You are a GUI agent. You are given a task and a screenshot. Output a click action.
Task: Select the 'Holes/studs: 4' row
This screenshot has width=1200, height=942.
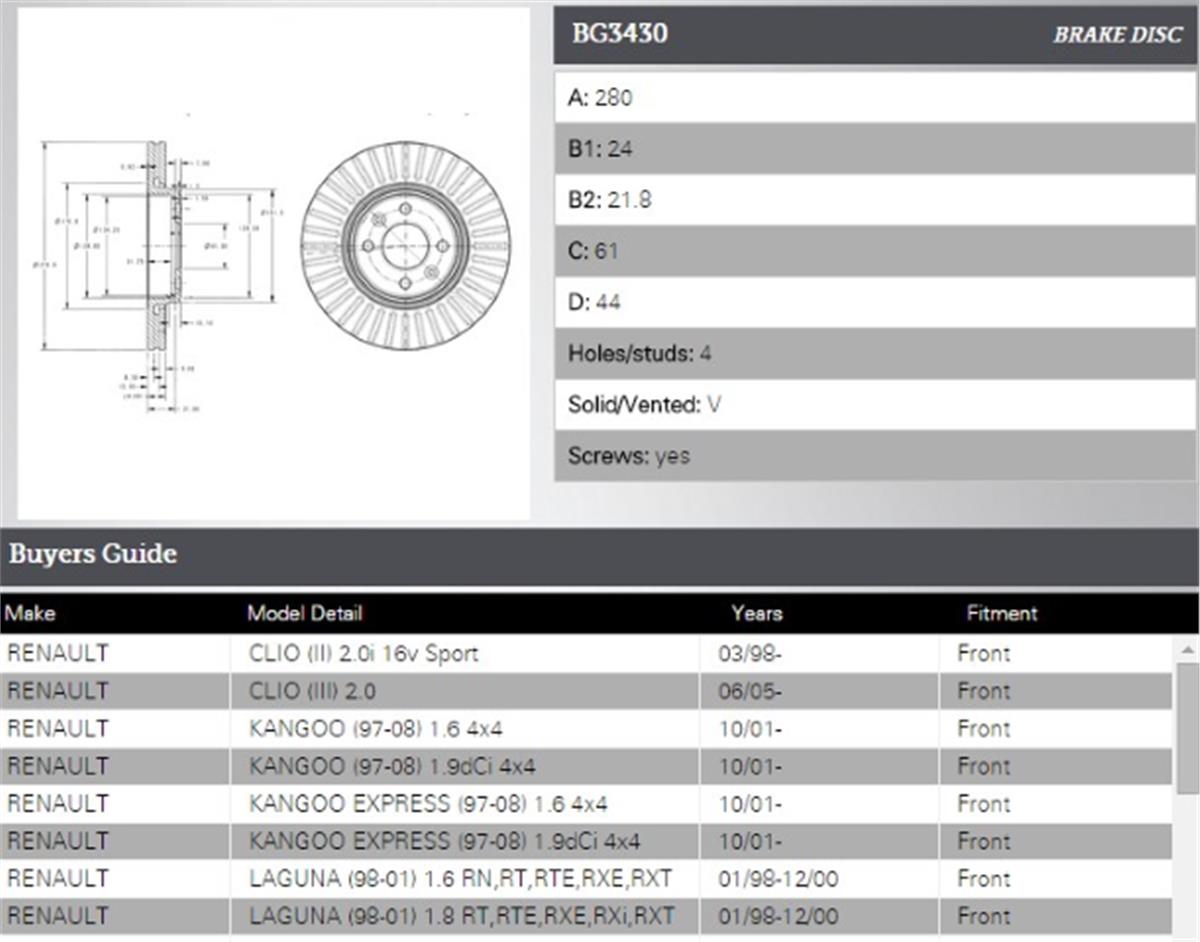pos(875,353)
